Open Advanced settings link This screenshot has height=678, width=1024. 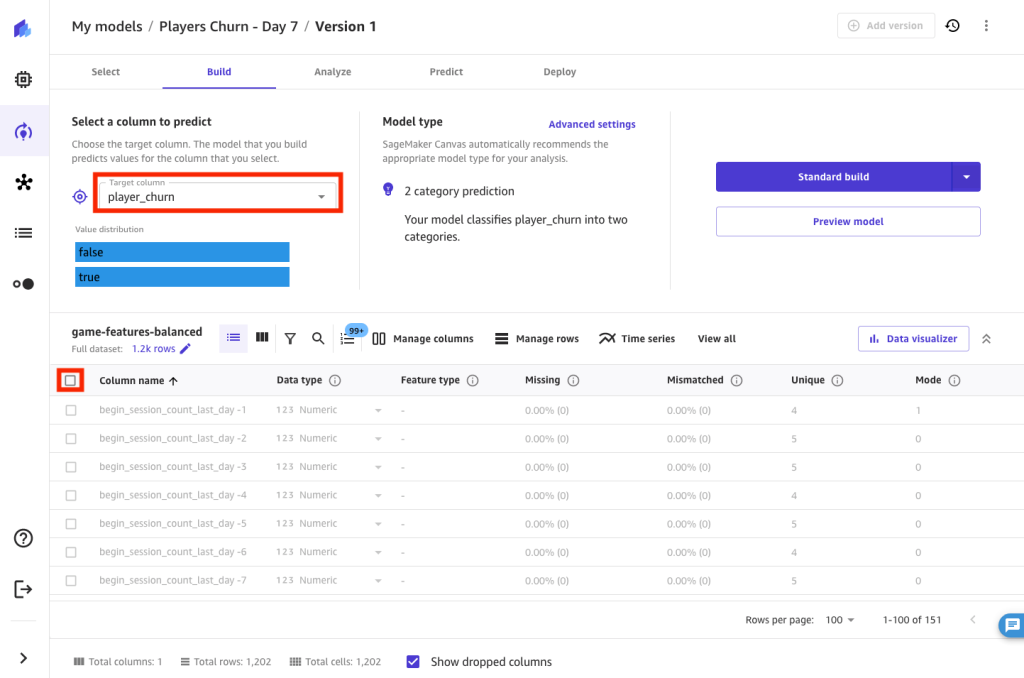[592, 124]
